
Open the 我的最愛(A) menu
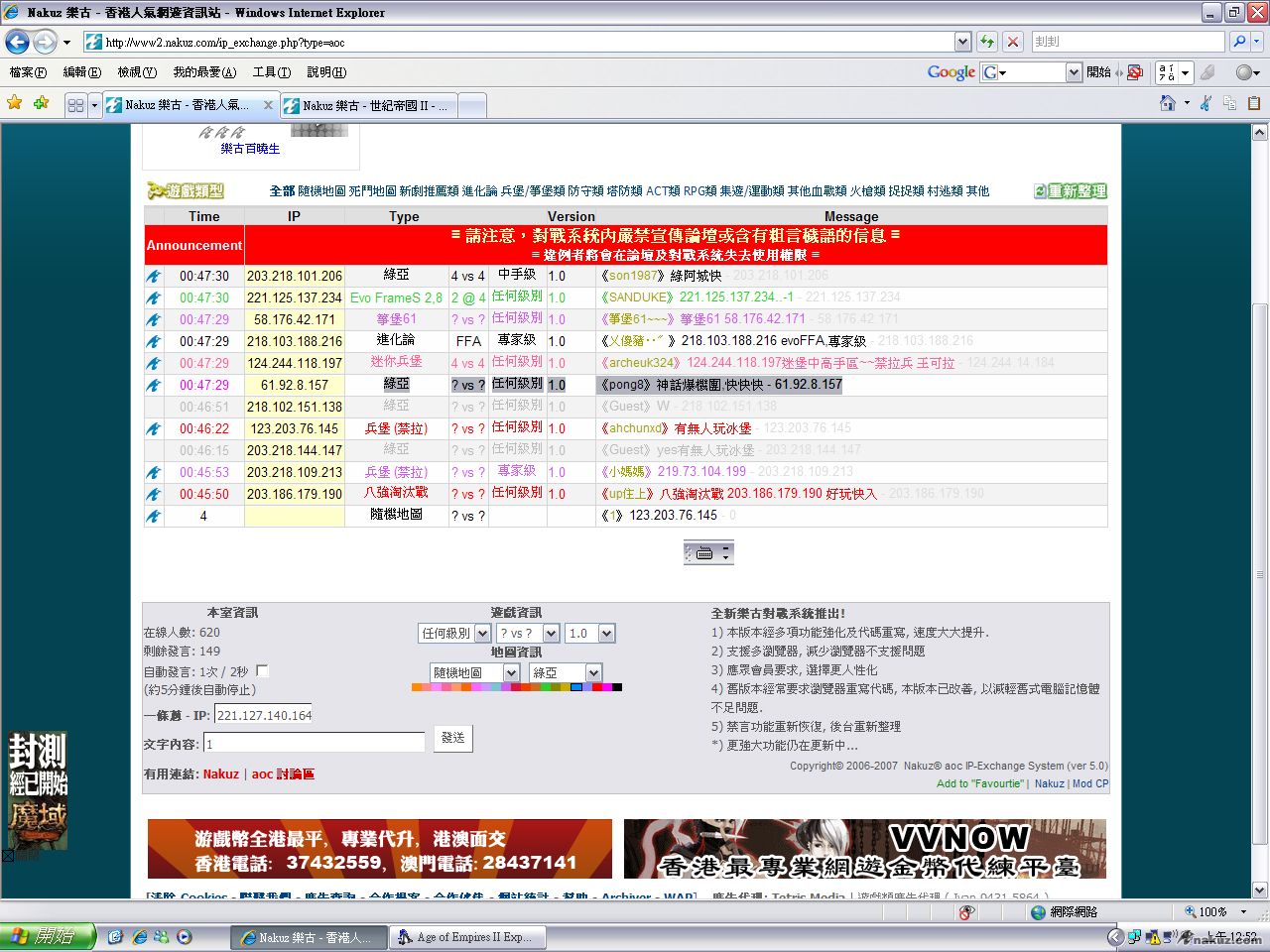[x=204, y=72]
